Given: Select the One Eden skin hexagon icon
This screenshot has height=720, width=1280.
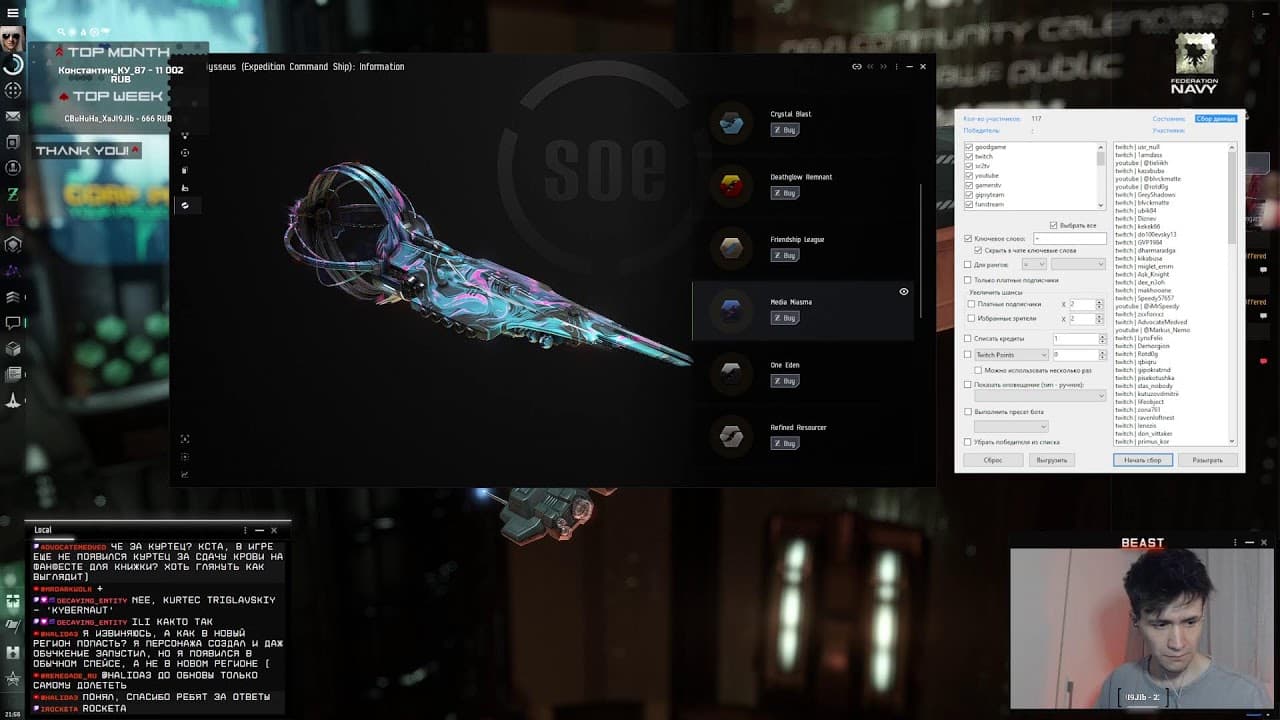Looking at the screenshot, I should click(x=731, y=373).
